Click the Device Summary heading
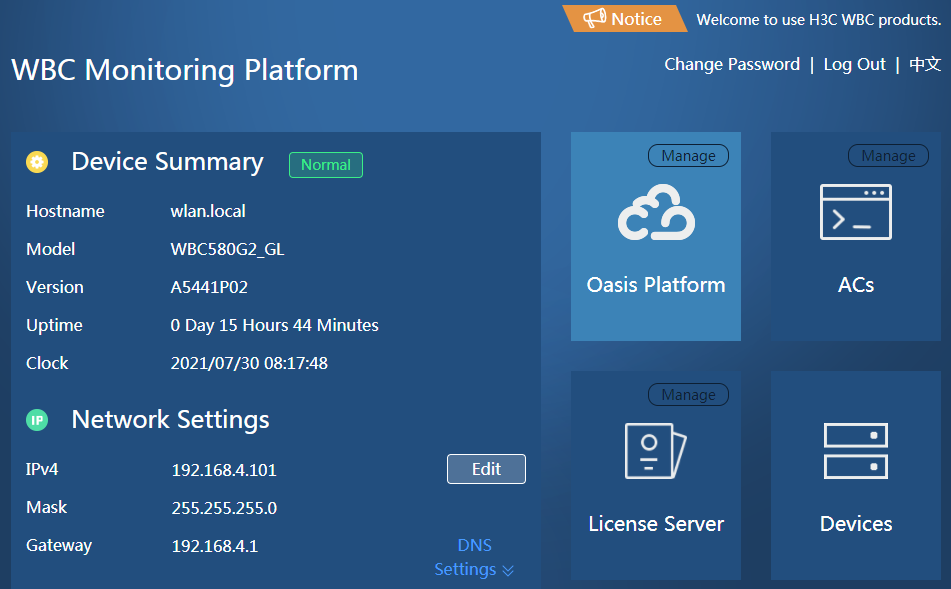951x589 pixels. 167,162
